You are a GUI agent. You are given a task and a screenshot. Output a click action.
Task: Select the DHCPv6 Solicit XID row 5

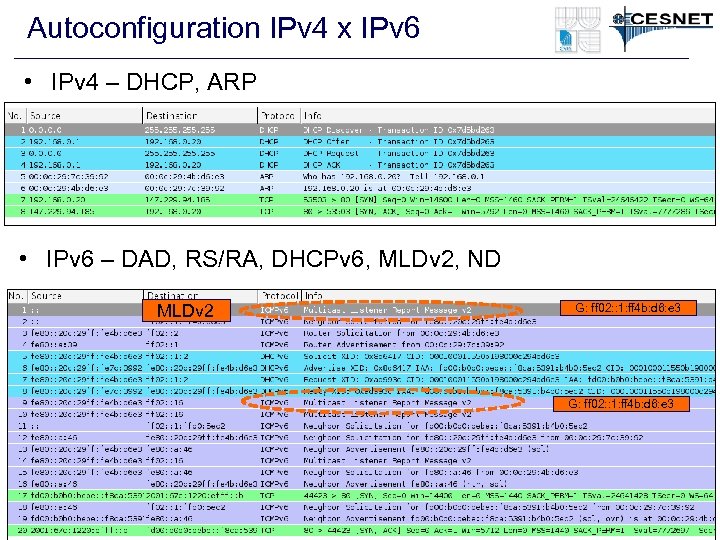(361, 356)
